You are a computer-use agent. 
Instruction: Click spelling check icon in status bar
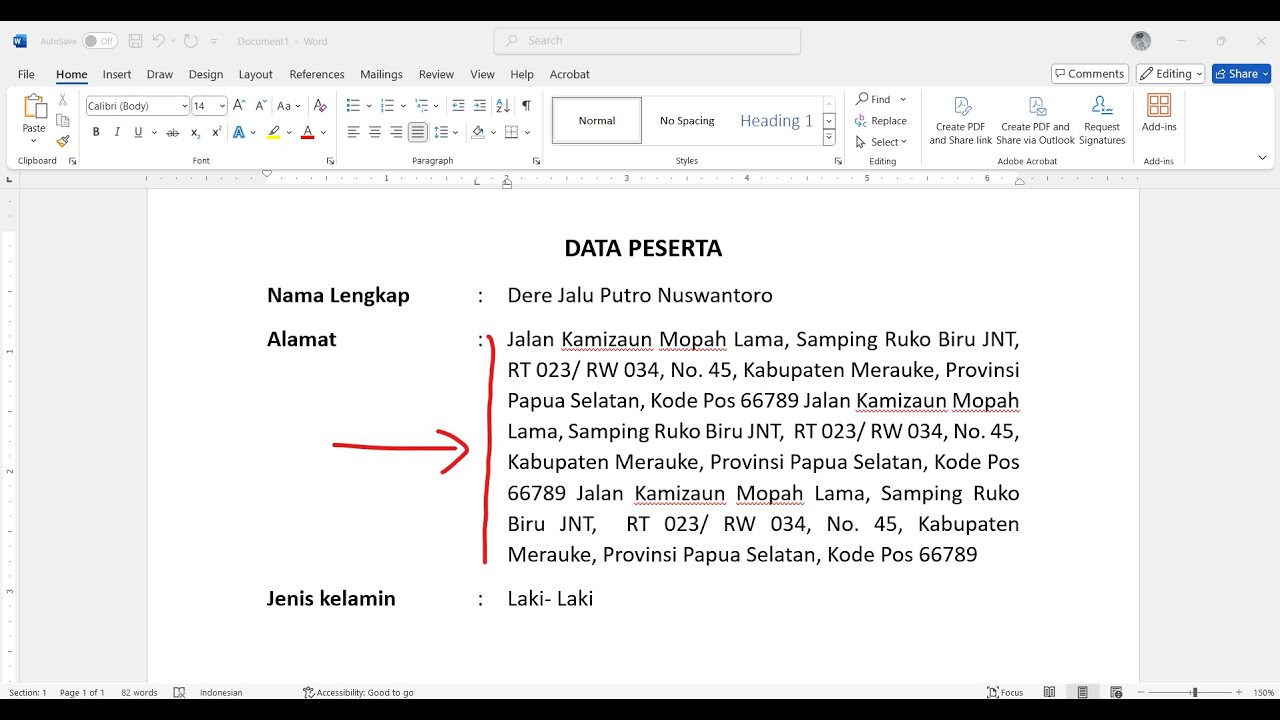coord(179,692)
